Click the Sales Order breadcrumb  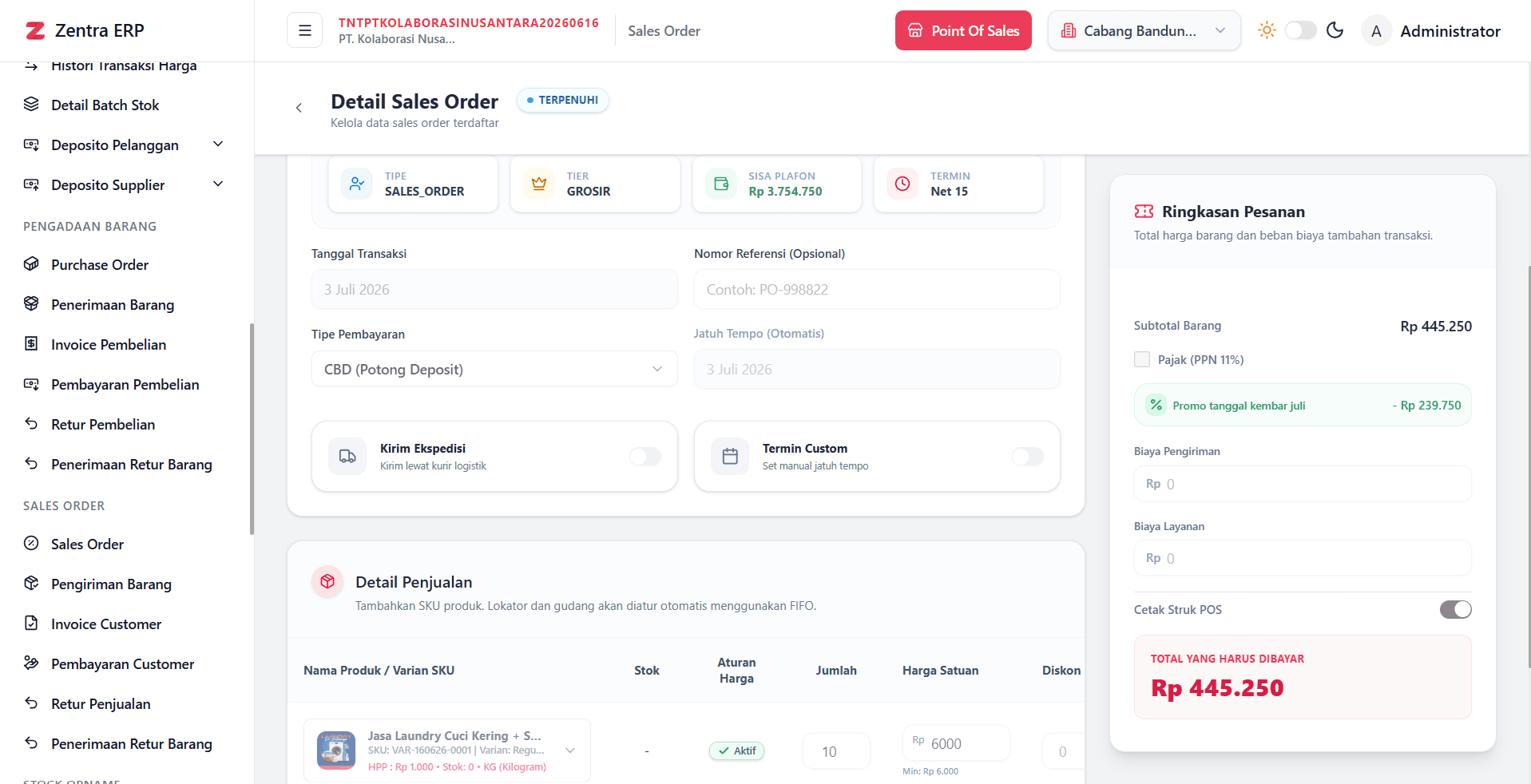pyautogui.click(x=664, y=31)
